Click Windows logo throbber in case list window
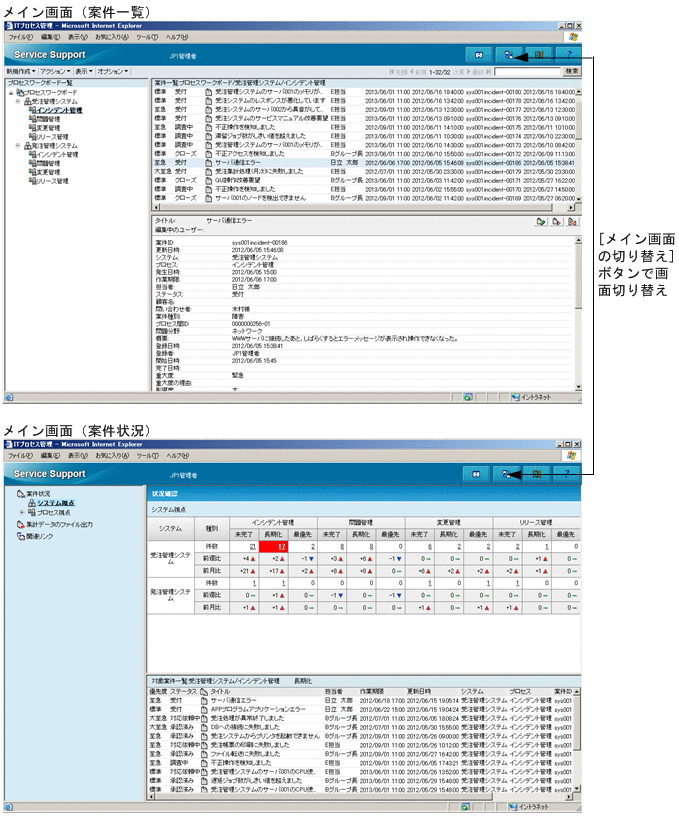This screenshot has height=816, width=679. coord(573,37)
